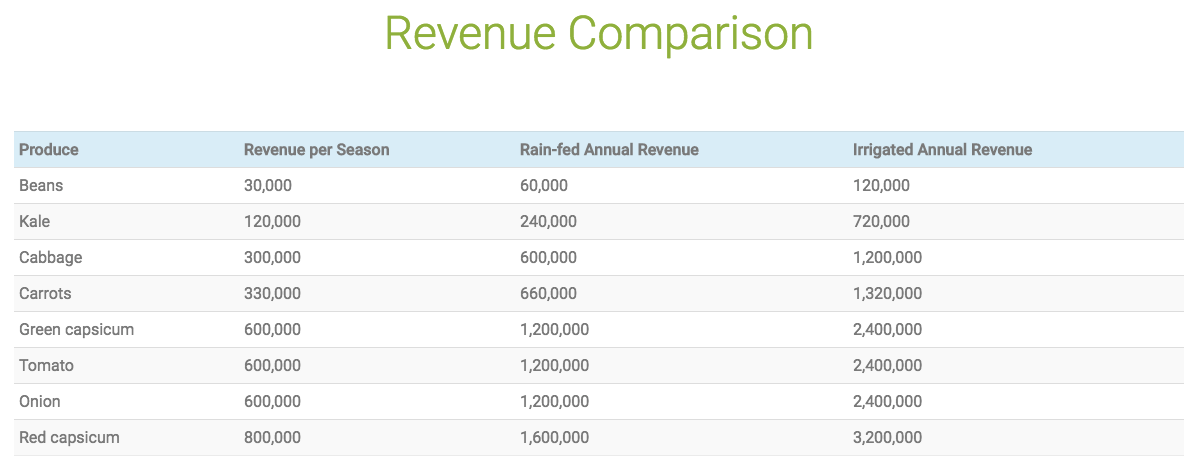Select Onion rain-fed value 1,200,000
Image resolution: width=1193 pixels, height=462 pixels.
coord(554,401)
